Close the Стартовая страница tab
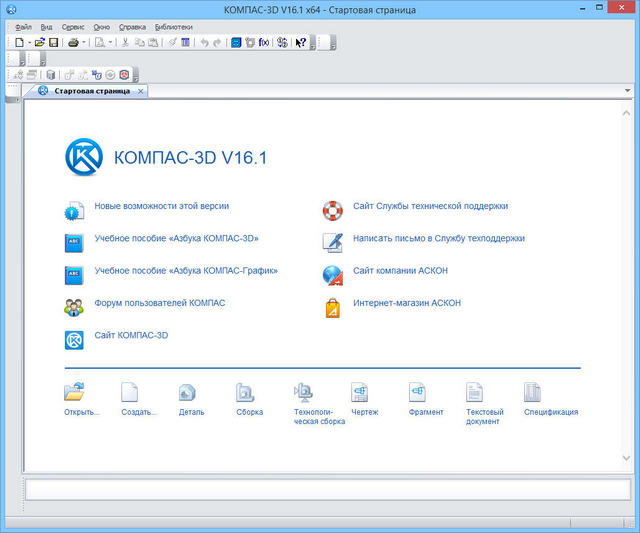Image resolution: width=640 pixels, height=533 pixels. click(x=141, y=91)
